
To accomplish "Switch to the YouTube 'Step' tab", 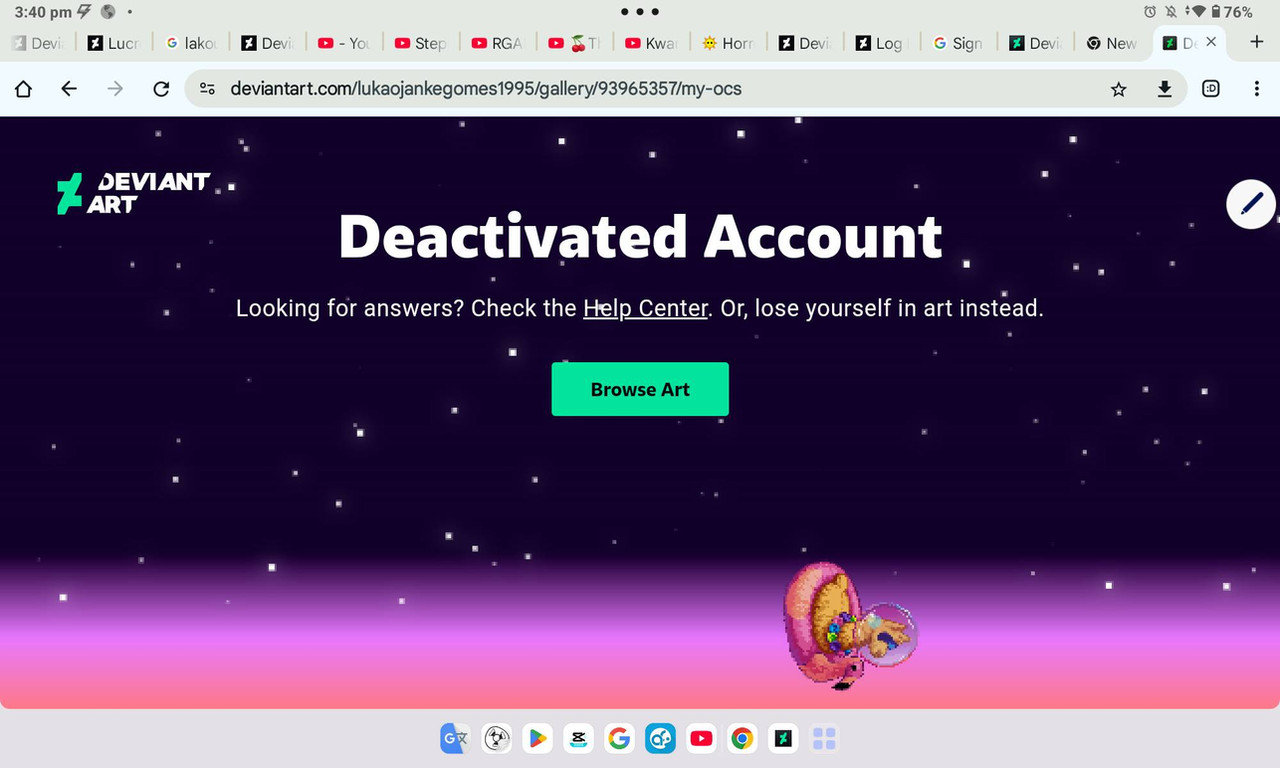I will pyautogui.click(x=421, y=43).
